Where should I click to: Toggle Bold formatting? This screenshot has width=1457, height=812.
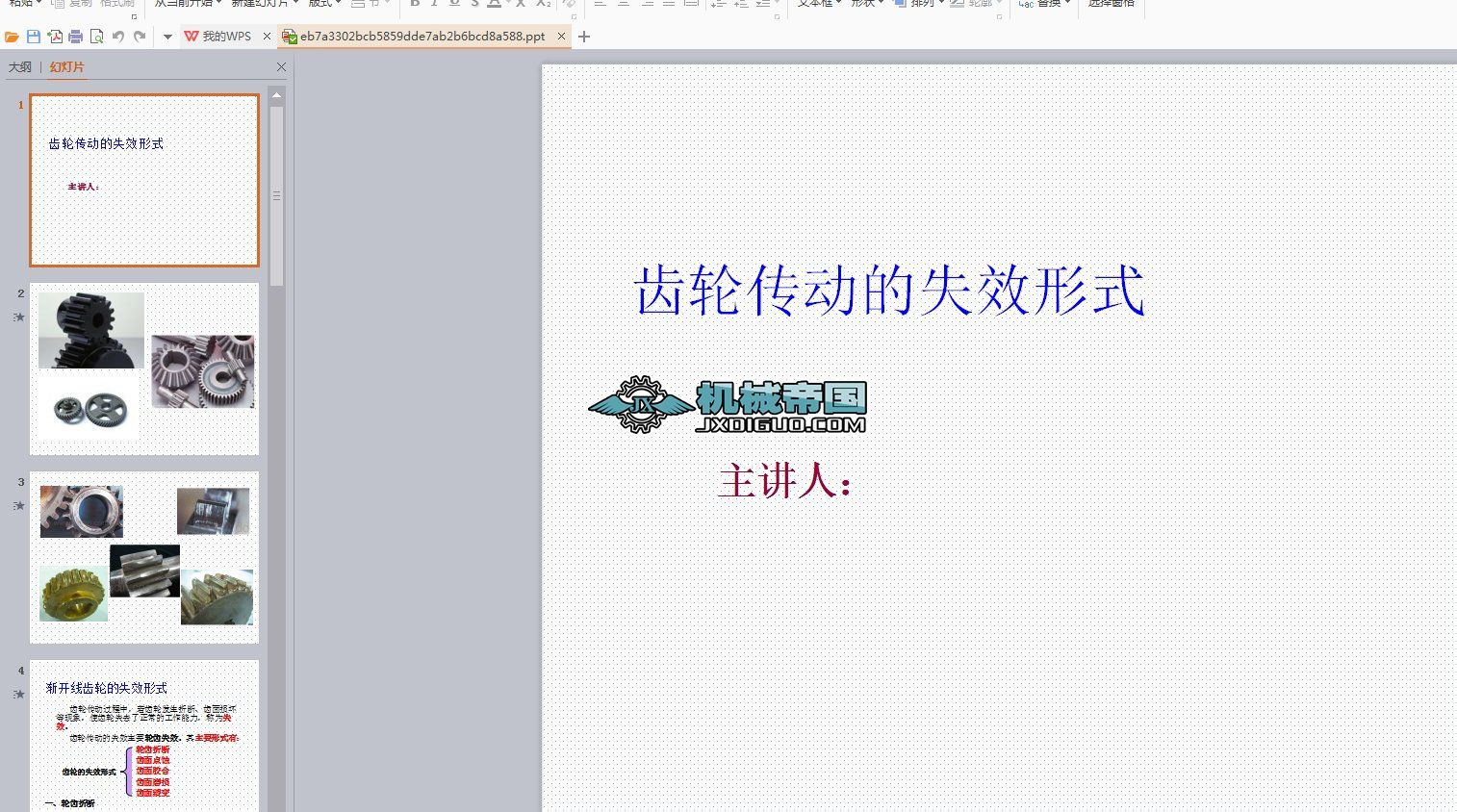[x=414, y=5]
